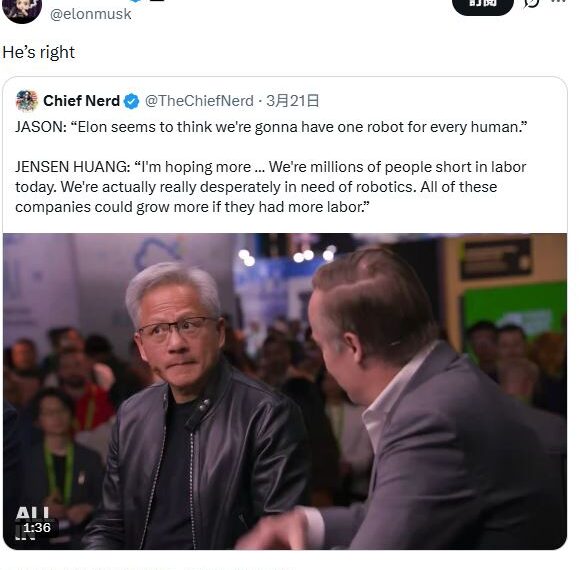Click the JENSEN HUANG quote paragraph
Image resolution: width=580 pixels, height=570 pixels.
pos(270,187)
